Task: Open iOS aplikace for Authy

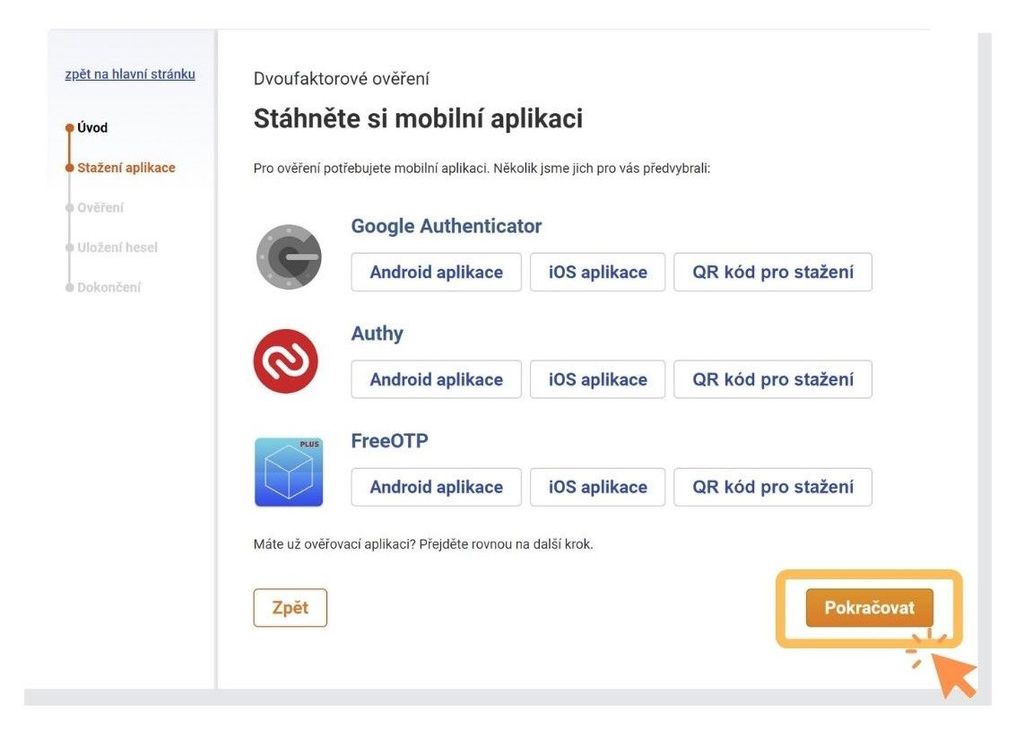Action: click(x=598, y=380)
